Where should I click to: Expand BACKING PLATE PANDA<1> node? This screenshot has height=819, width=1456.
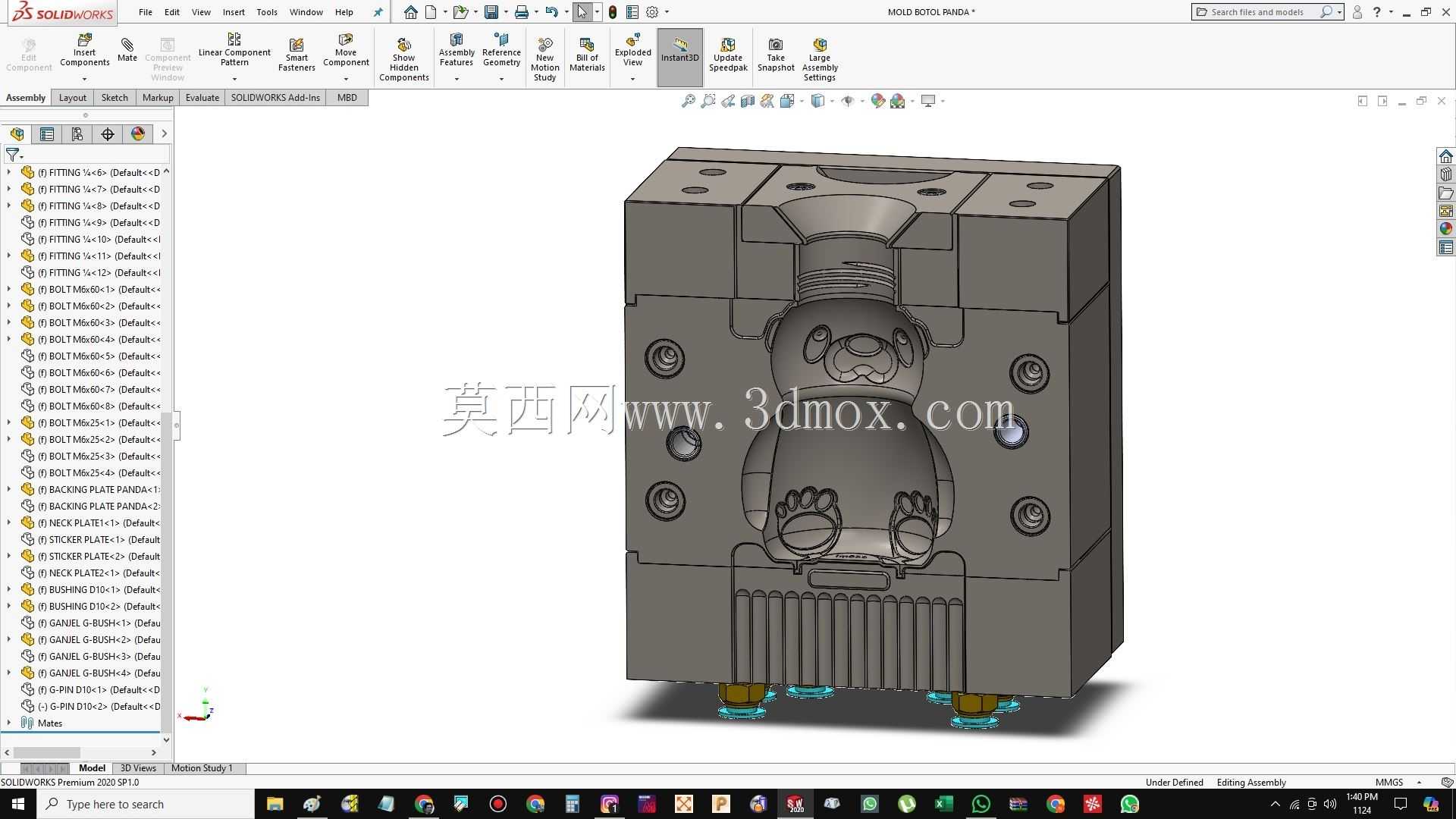click(x=9, y=489)
